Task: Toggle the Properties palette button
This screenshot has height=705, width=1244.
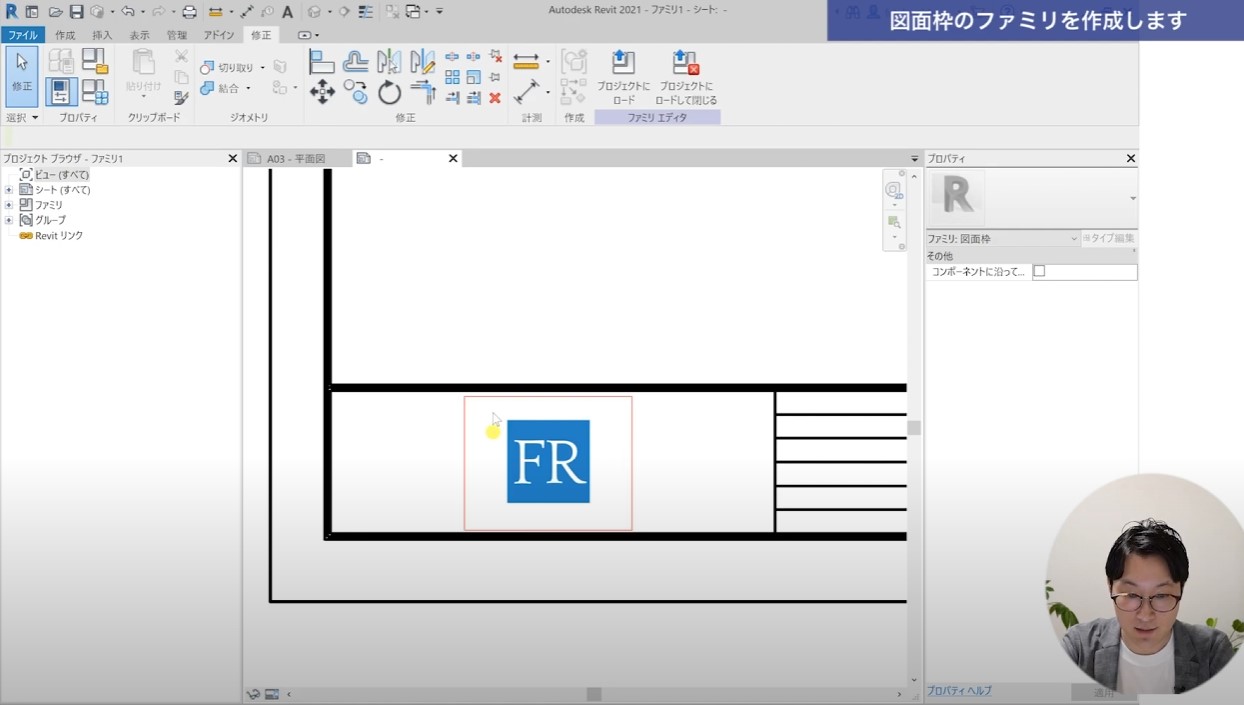Action: [62, 92]
